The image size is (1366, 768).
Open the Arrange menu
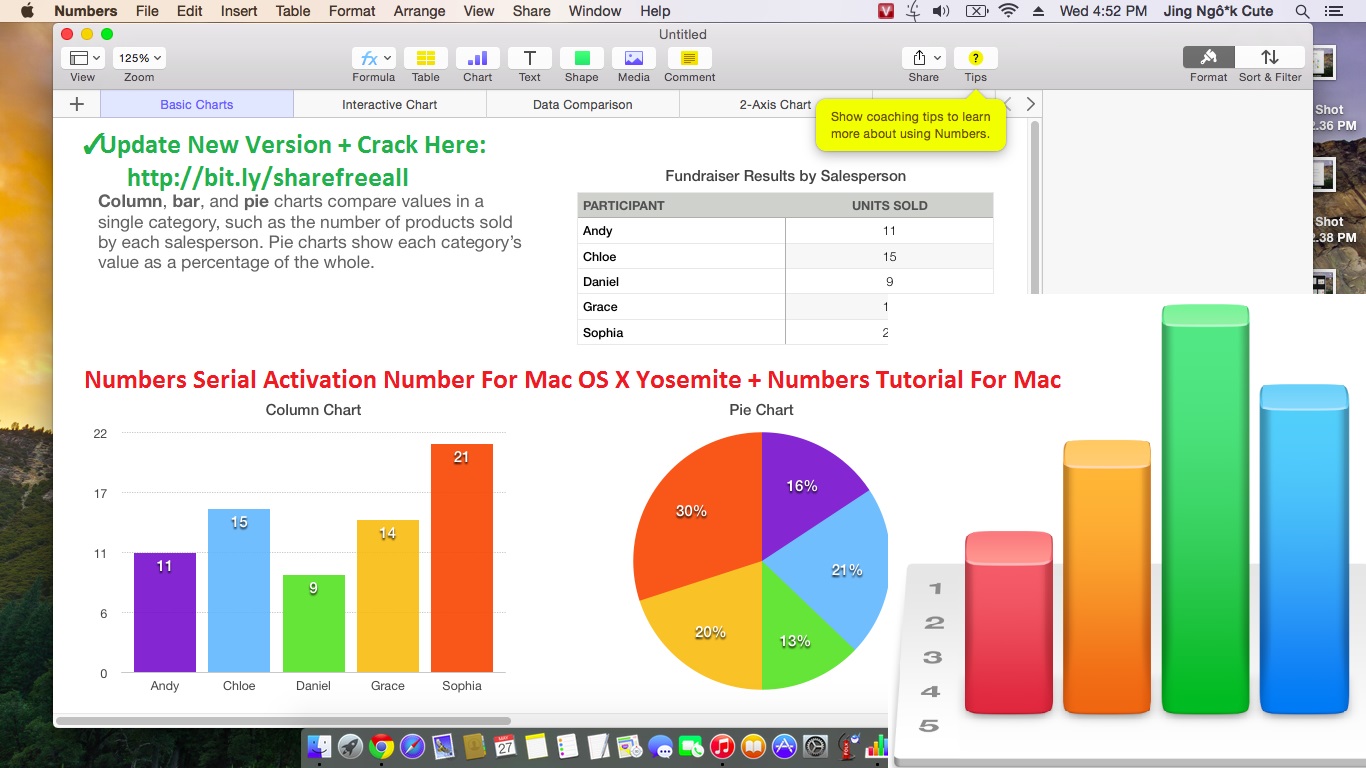tap(418, 11)
